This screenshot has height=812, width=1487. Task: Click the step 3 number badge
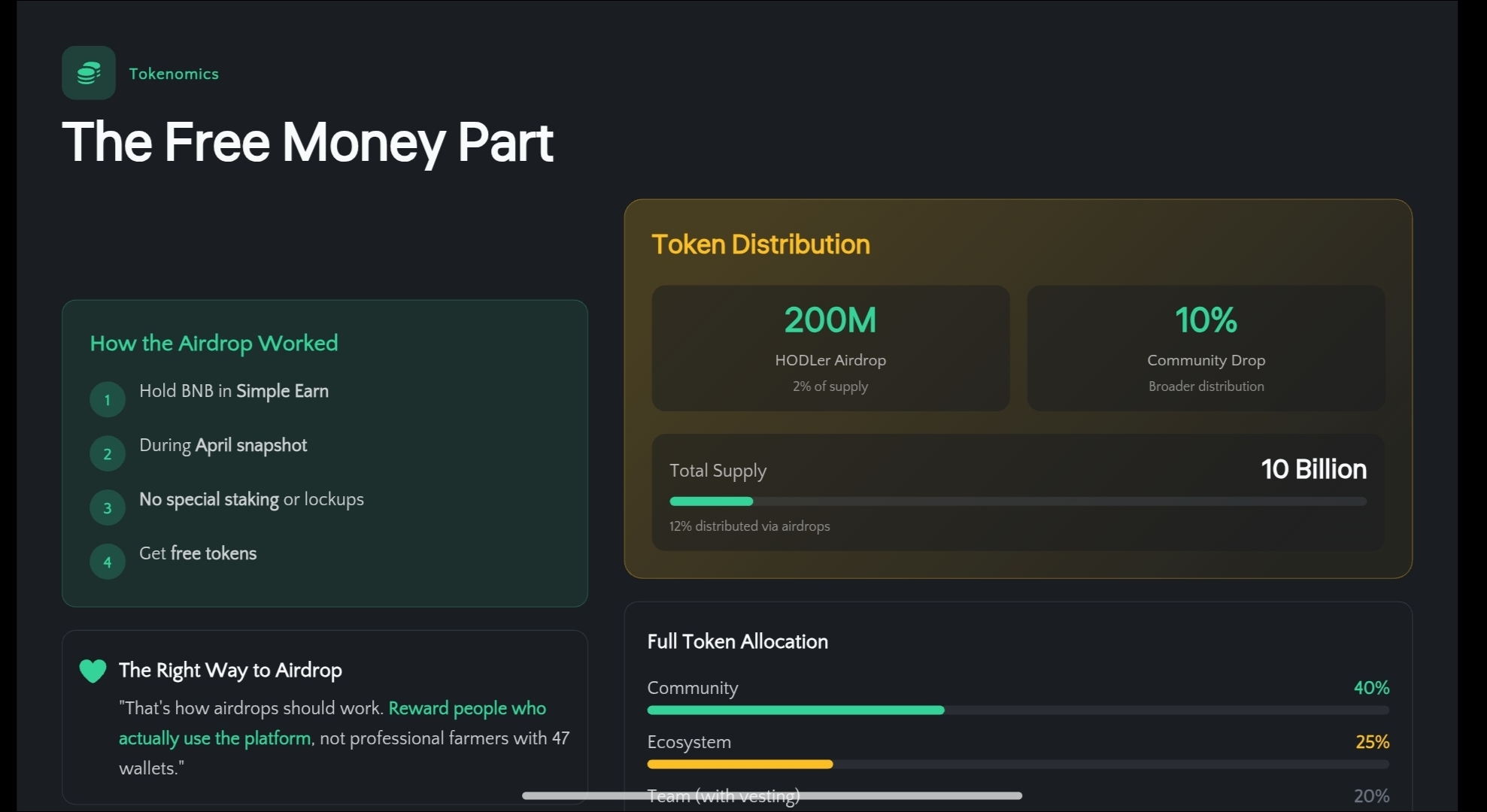[108, 508]
